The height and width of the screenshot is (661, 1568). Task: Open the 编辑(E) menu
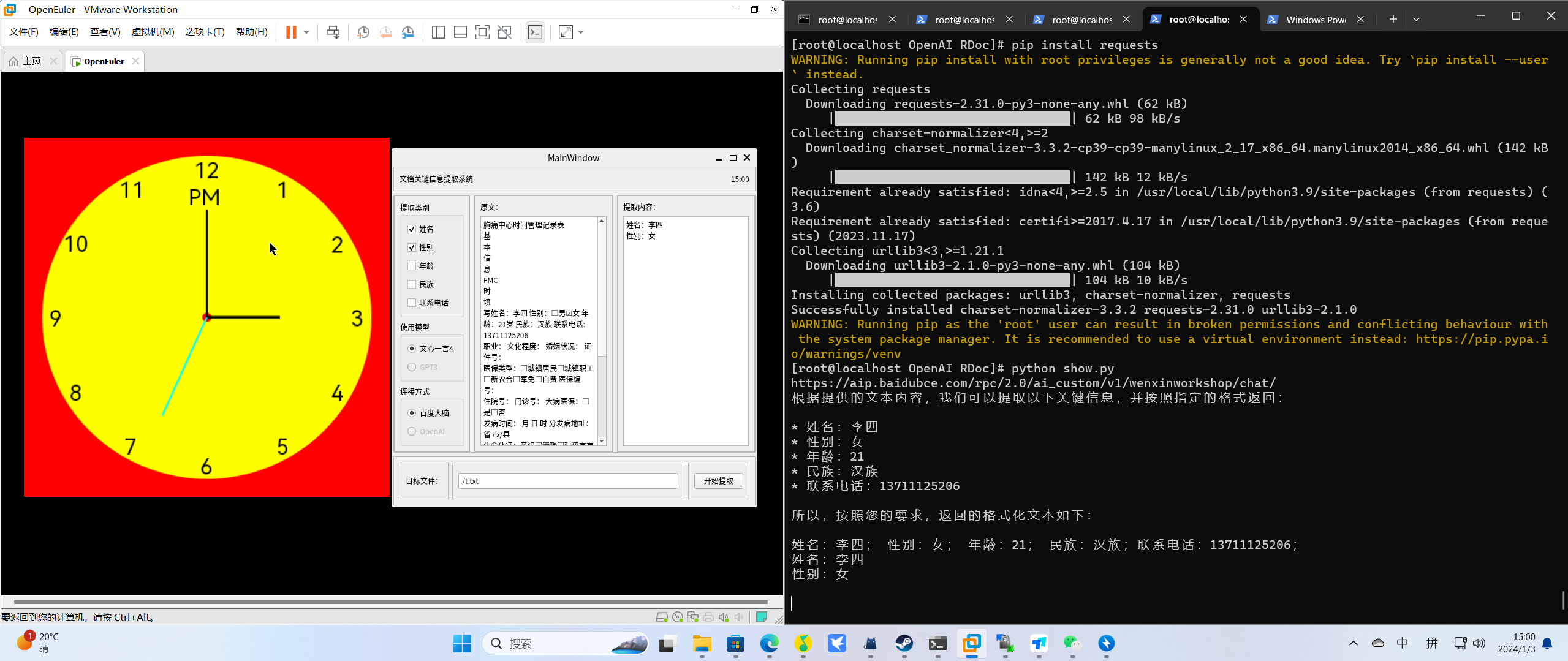coord(64,32)
